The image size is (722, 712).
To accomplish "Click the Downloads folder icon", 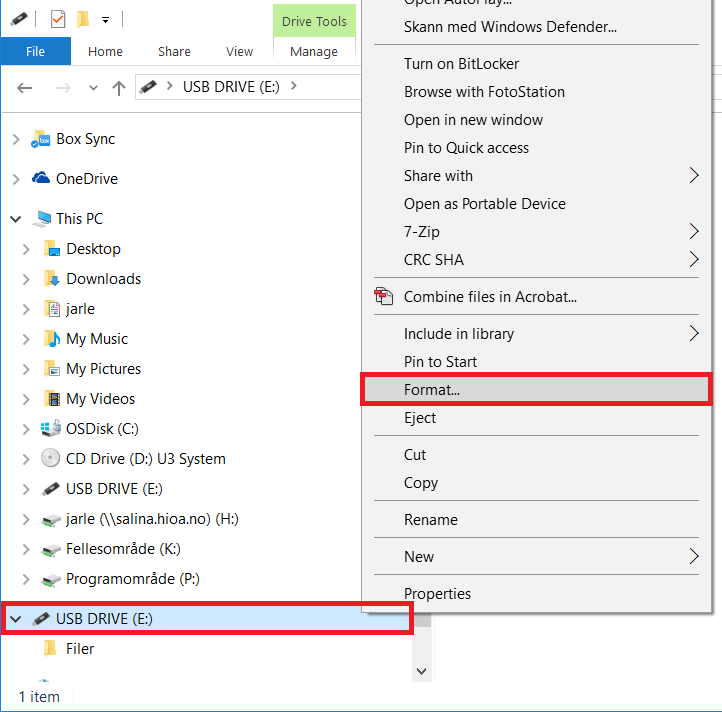I will pyautogui.click(x=52, y=279).
